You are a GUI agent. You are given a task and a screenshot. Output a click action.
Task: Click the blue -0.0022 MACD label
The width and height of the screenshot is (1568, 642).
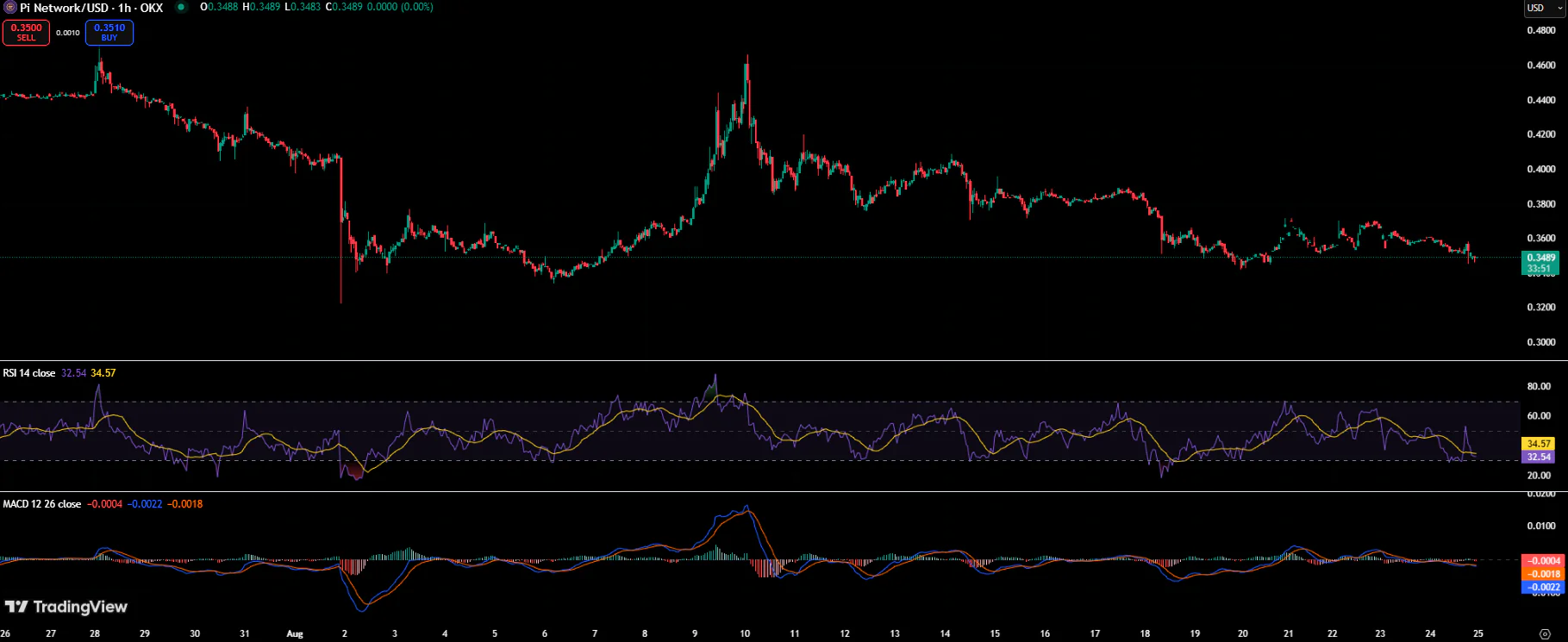pos(1543,587)
